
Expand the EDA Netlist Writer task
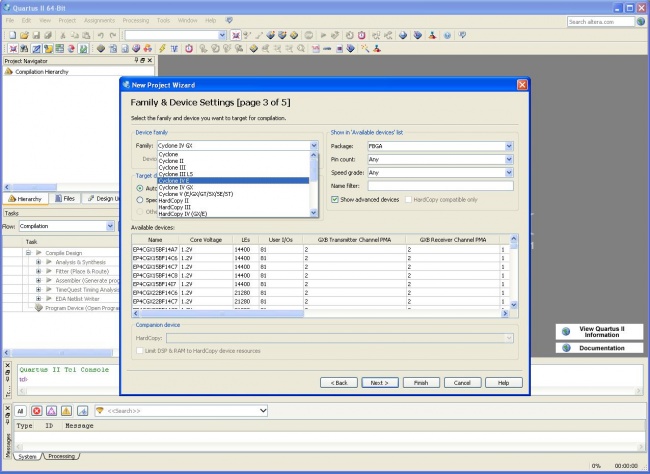click(39, 299)
